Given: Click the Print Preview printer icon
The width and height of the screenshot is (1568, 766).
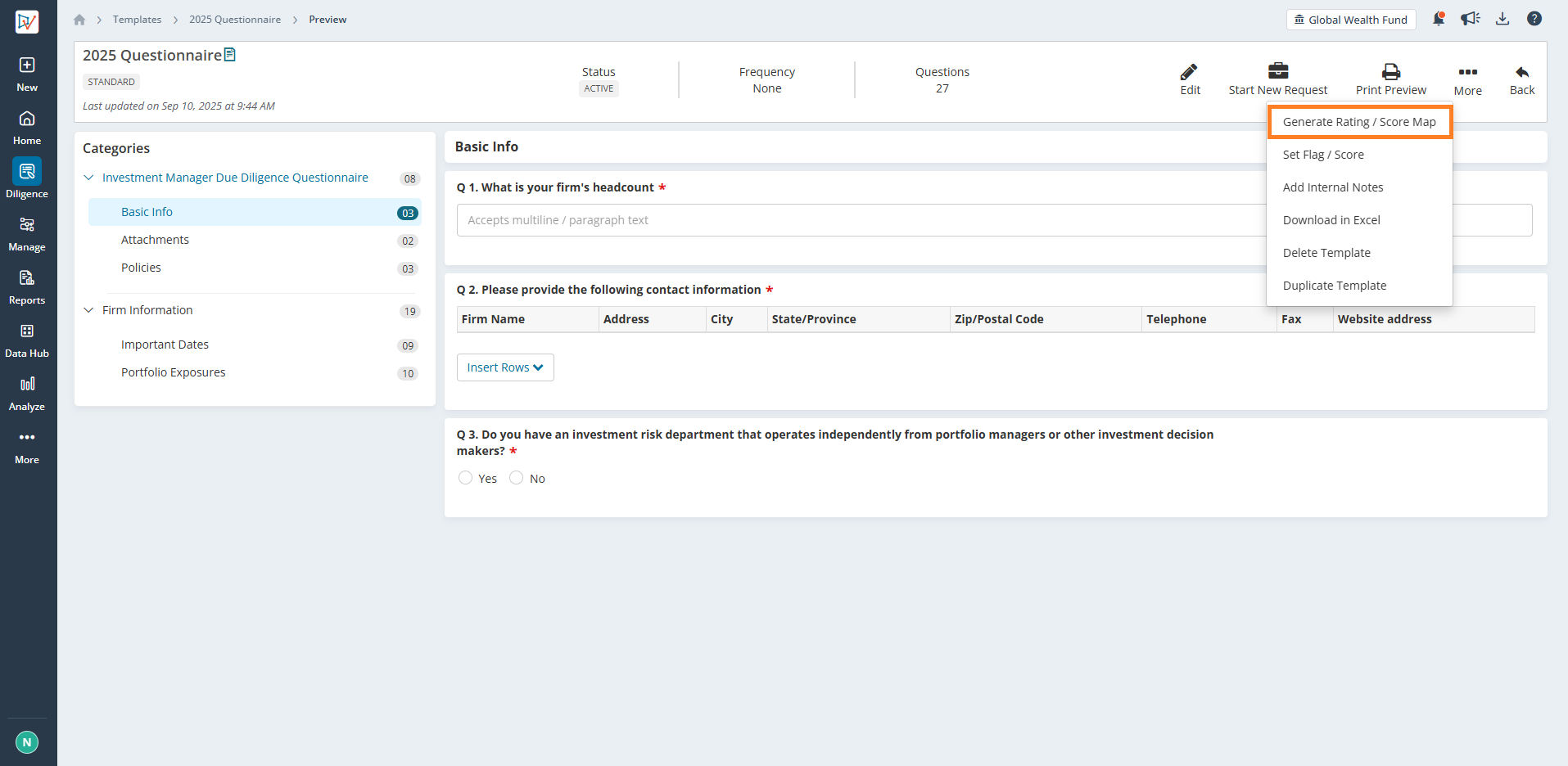Looking at the screenshot, I should tap(1391, 71).
